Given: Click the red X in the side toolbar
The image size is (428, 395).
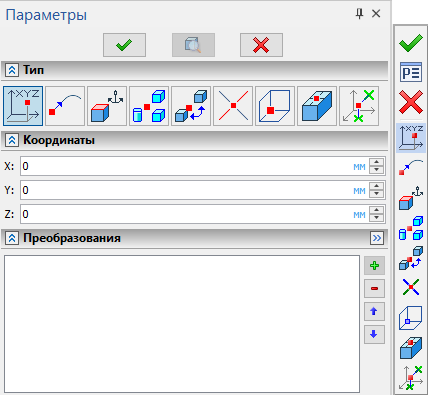Looking at the screenshot, I should [411, 102].
